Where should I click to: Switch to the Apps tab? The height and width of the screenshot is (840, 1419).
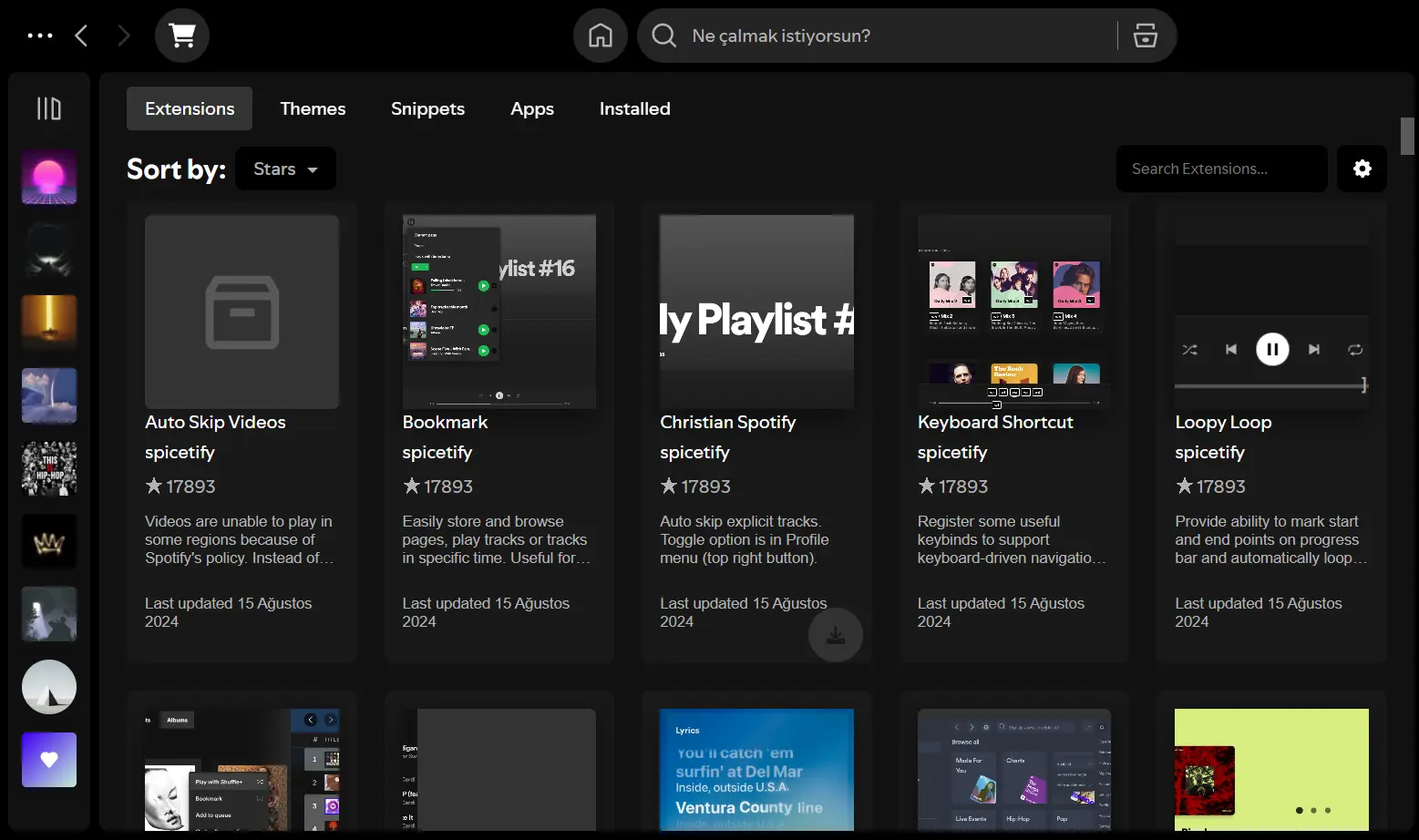(x=532, y=108)
